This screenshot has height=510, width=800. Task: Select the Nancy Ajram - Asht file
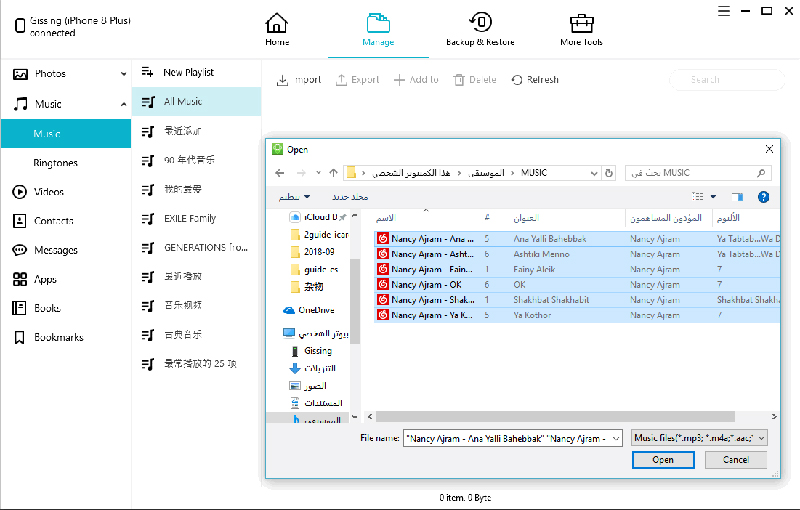click(x=577, y=254)
